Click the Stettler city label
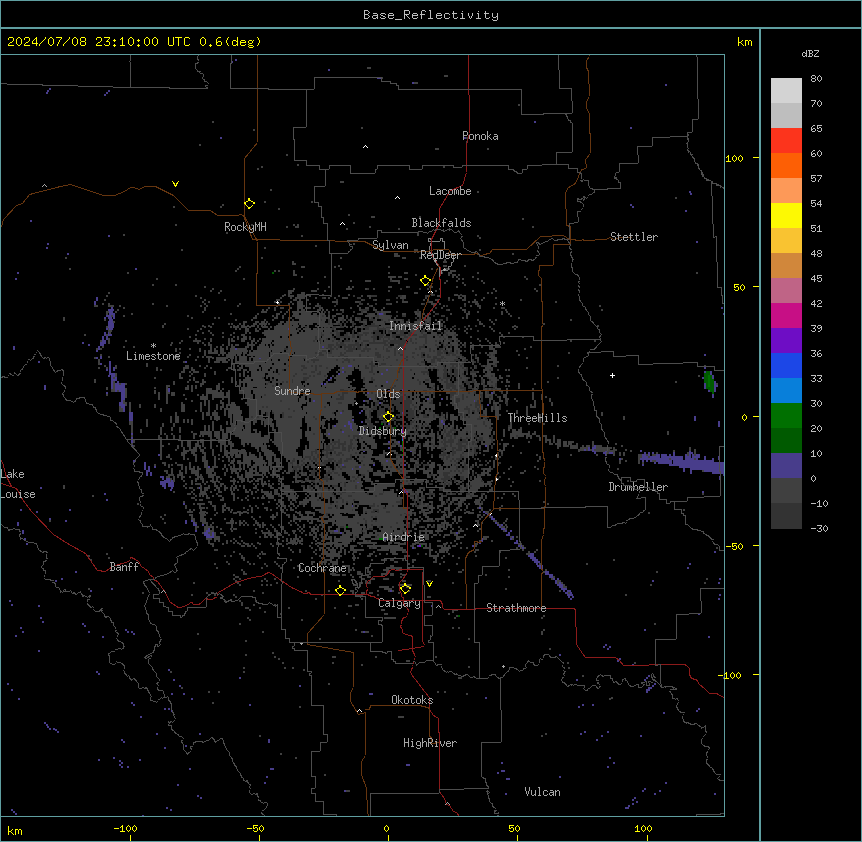The width and height of the screenshot is (862, 842). pos(634,237)
